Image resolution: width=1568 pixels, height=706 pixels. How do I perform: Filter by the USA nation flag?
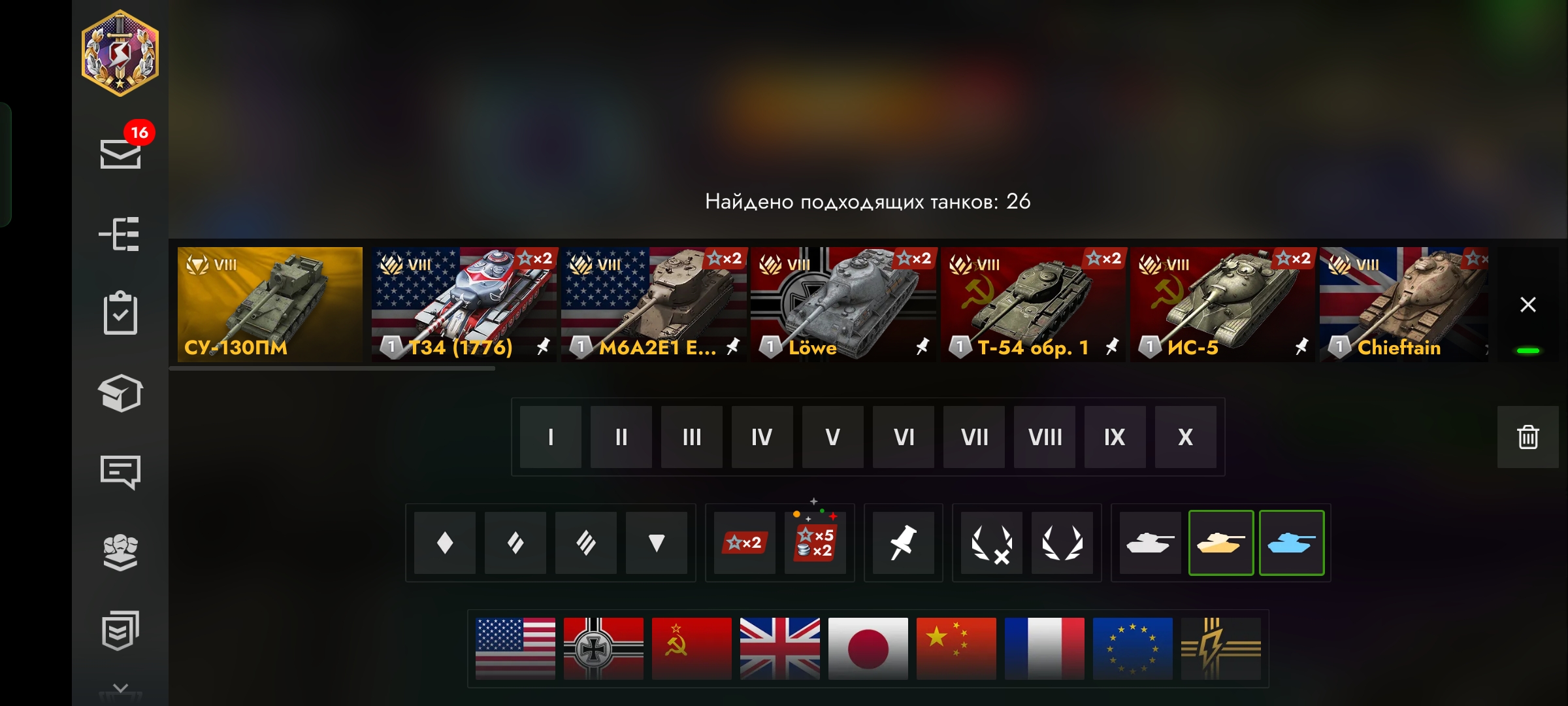click(x=515, y=648)
